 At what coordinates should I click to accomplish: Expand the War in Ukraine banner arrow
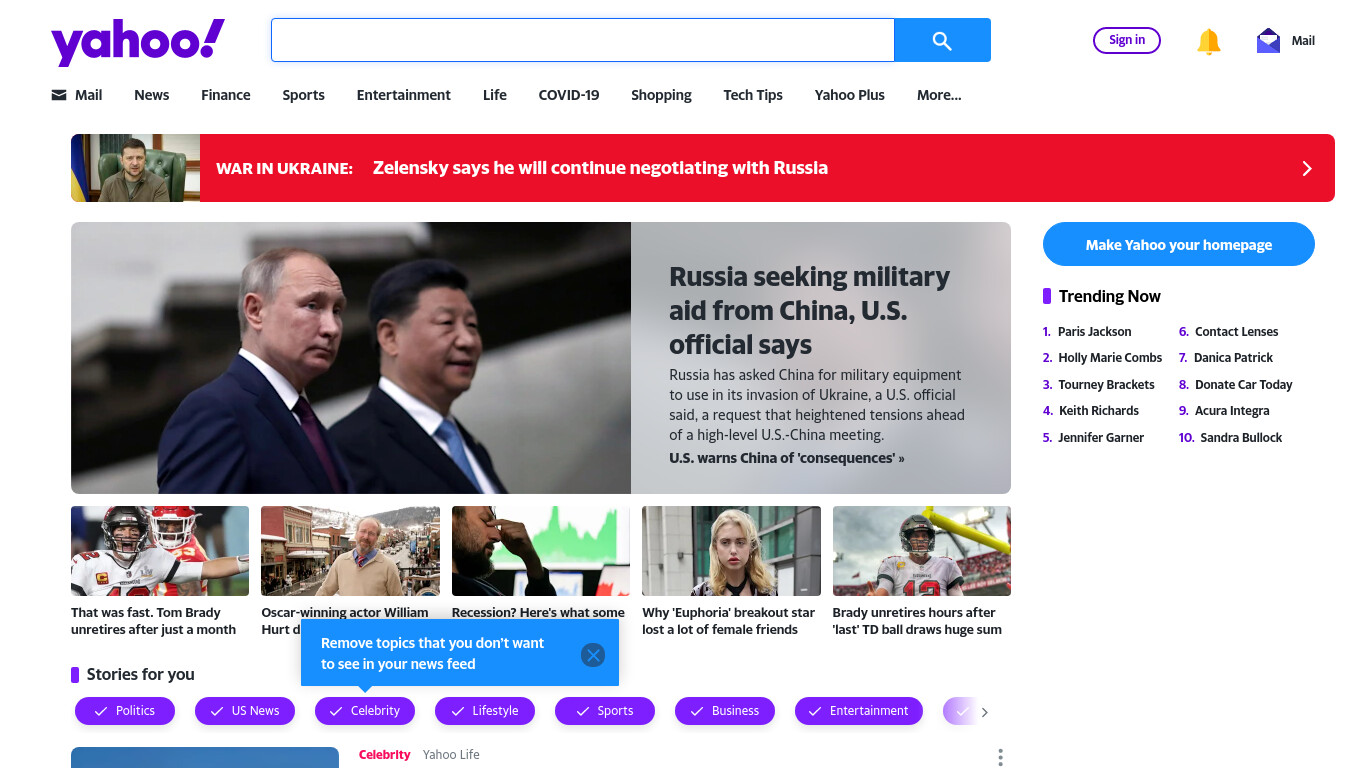pos(1307,168)
